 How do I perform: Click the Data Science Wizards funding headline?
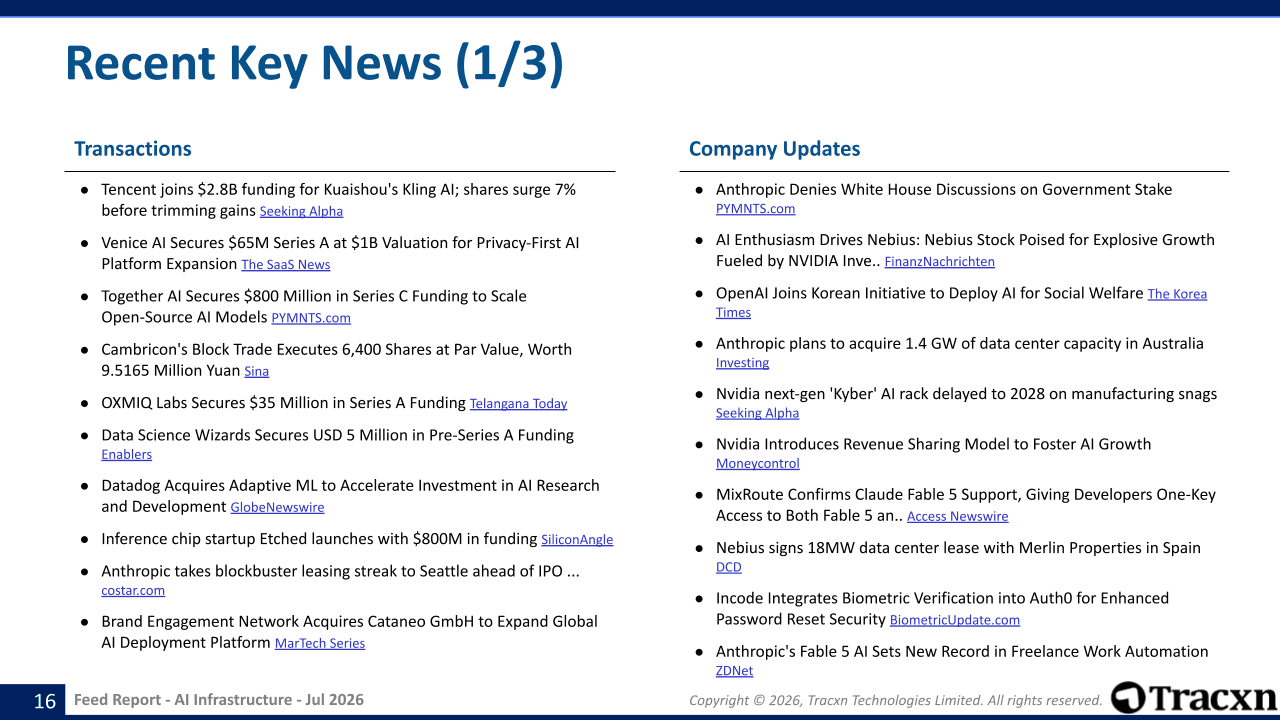tap(337, 435)
